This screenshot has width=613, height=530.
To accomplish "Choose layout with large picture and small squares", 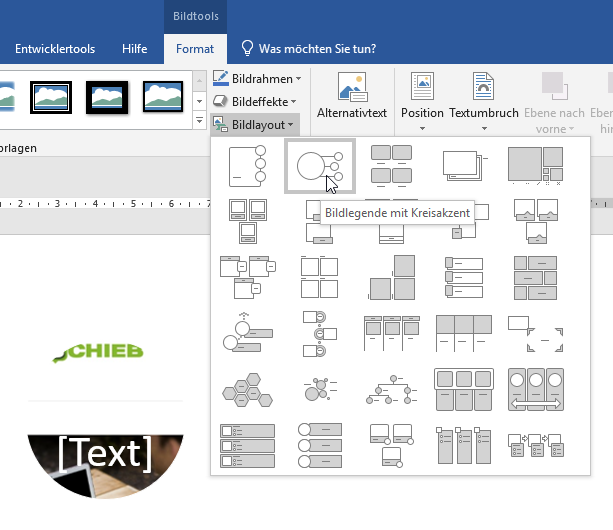I will (x=536, y=166).
